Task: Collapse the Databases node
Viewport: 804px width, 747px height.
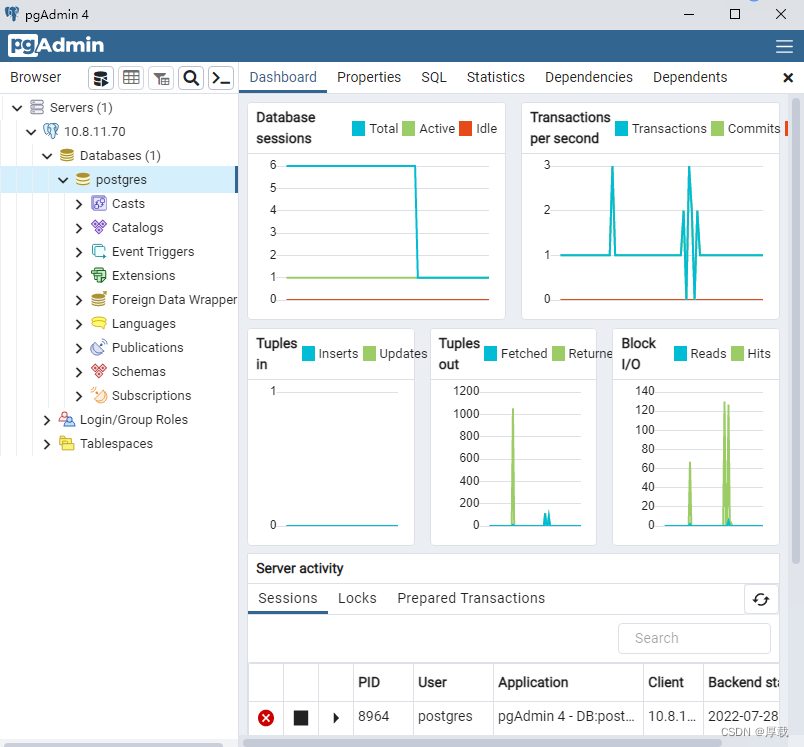Action: click(x=47, y=156)
